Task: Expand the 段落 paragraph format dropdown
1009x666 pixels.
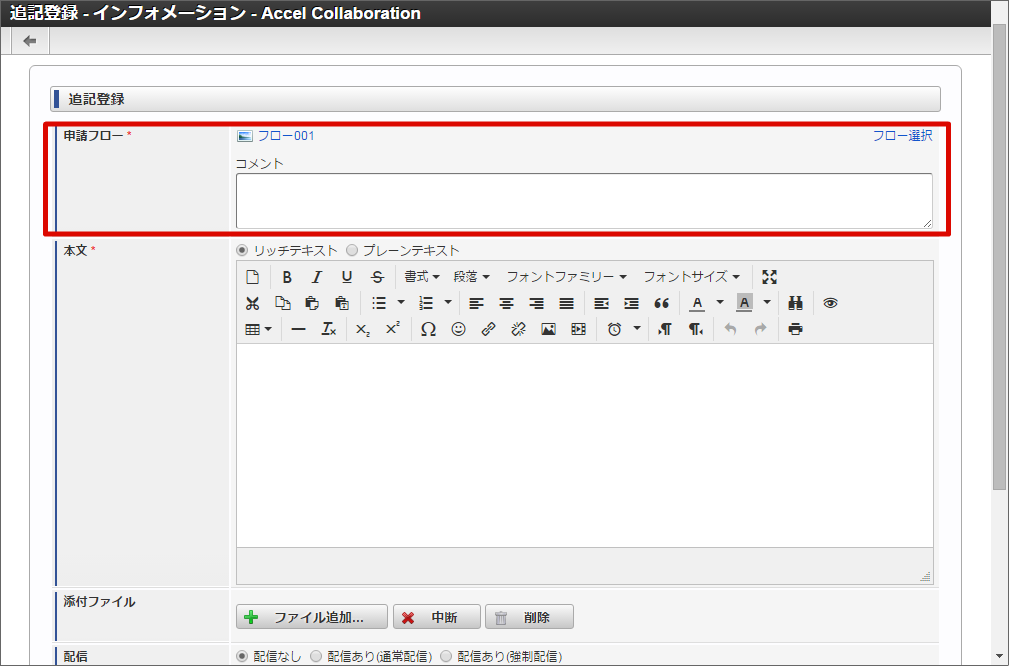Action: coord(472,276)
